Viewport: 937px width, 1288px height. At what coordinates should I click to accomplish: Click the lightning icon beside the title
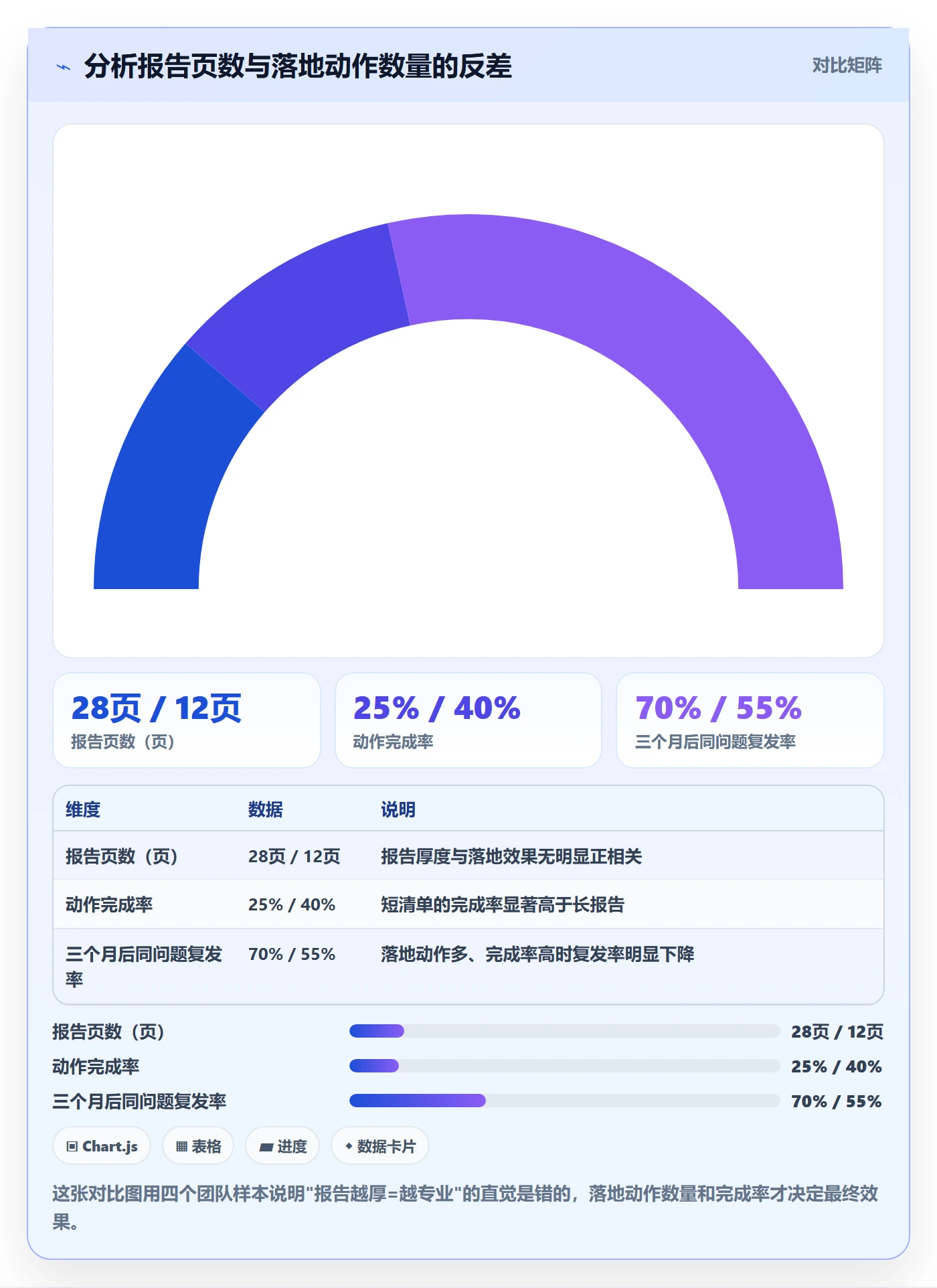point(64,67)
